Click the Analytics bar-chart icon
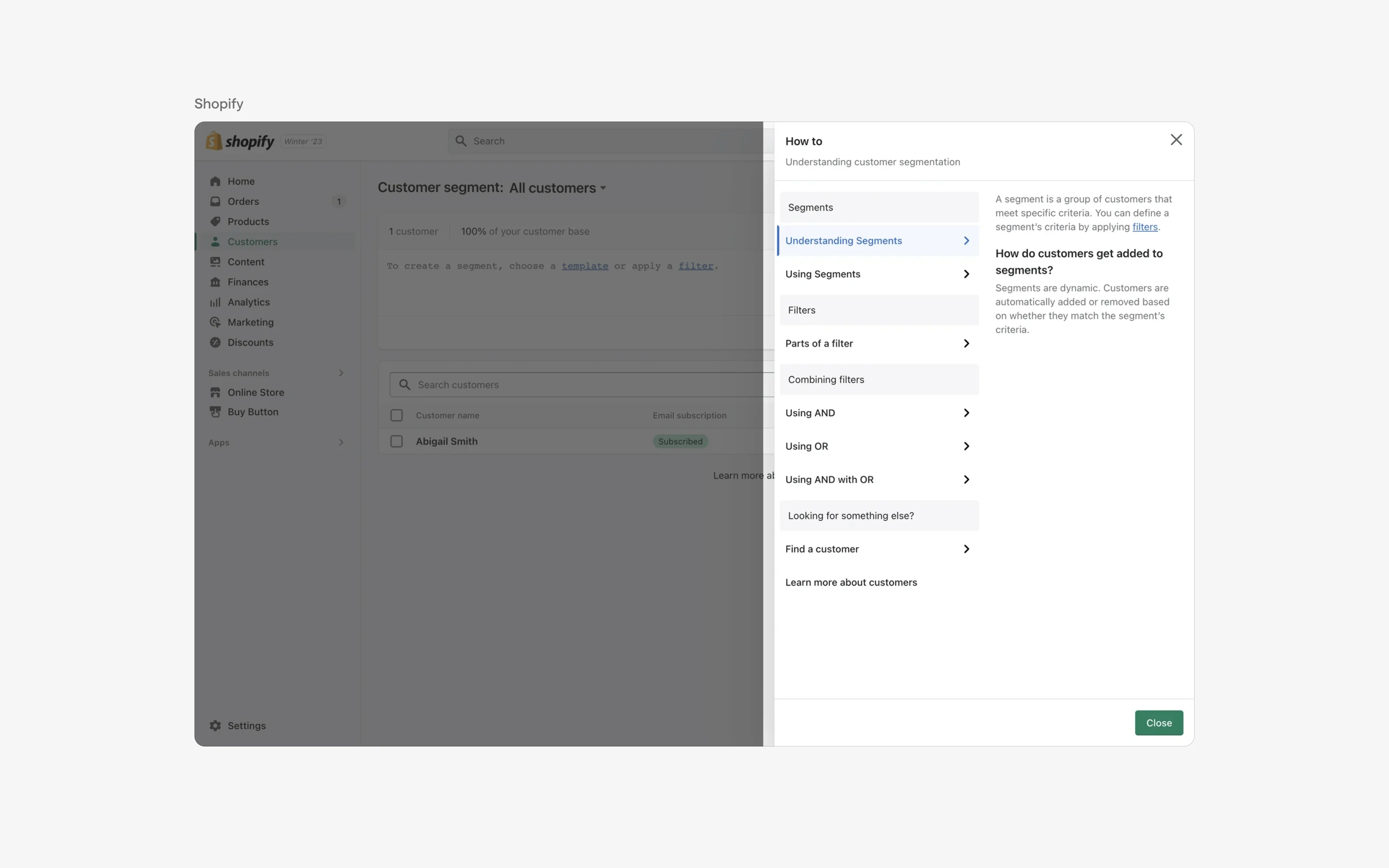 coord(215,302)
